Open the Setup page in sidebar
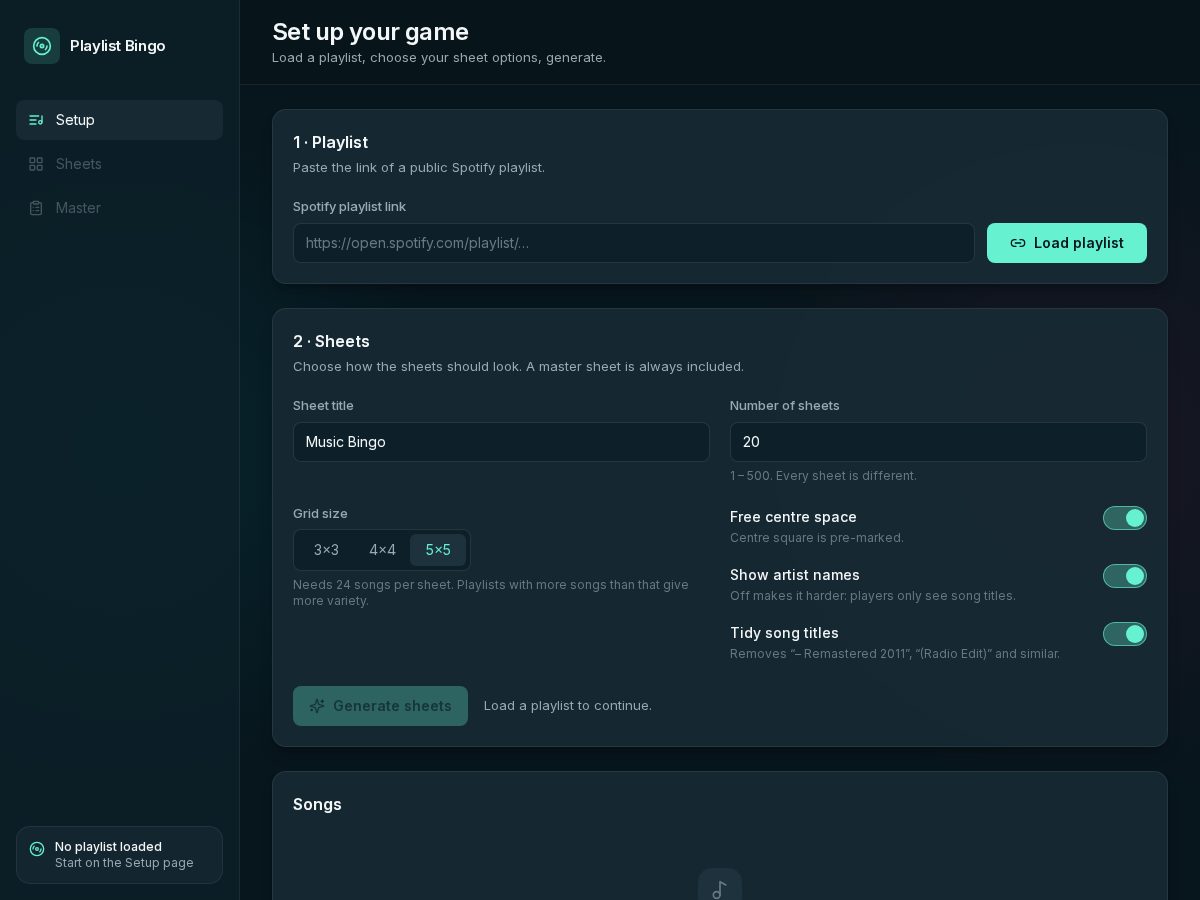The width and height of the screenshot is (1200, 900). pos(119,120)
